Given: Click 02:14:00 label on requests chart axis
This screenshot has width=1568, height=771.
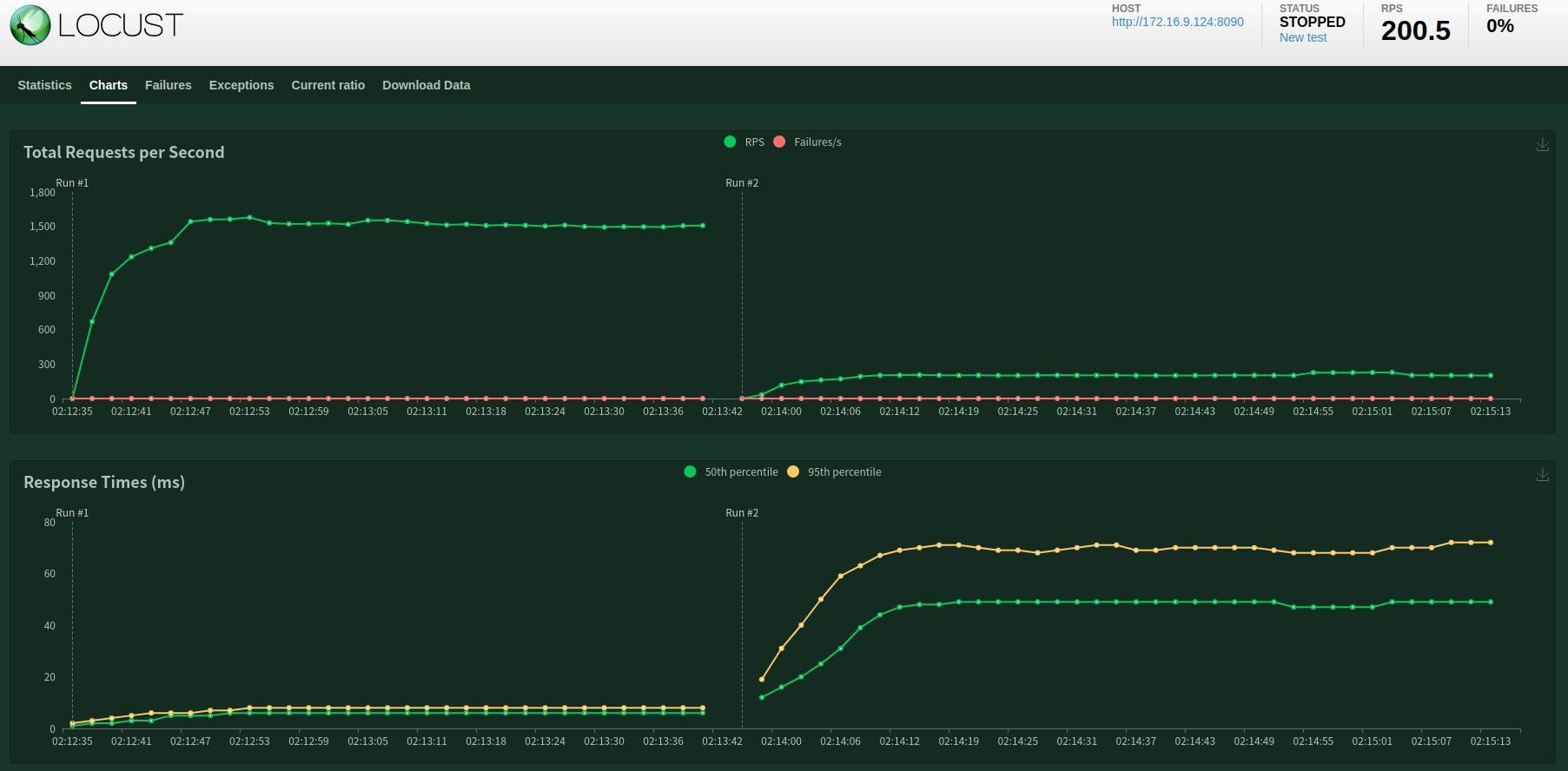Looking at the screenshot, I should coord(781,412).
